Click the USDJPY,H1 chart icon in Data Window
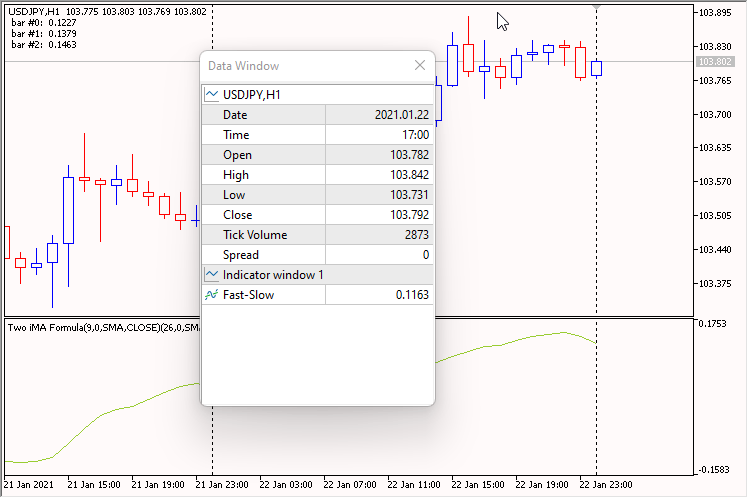748x498 pixels. pos(211,94)
